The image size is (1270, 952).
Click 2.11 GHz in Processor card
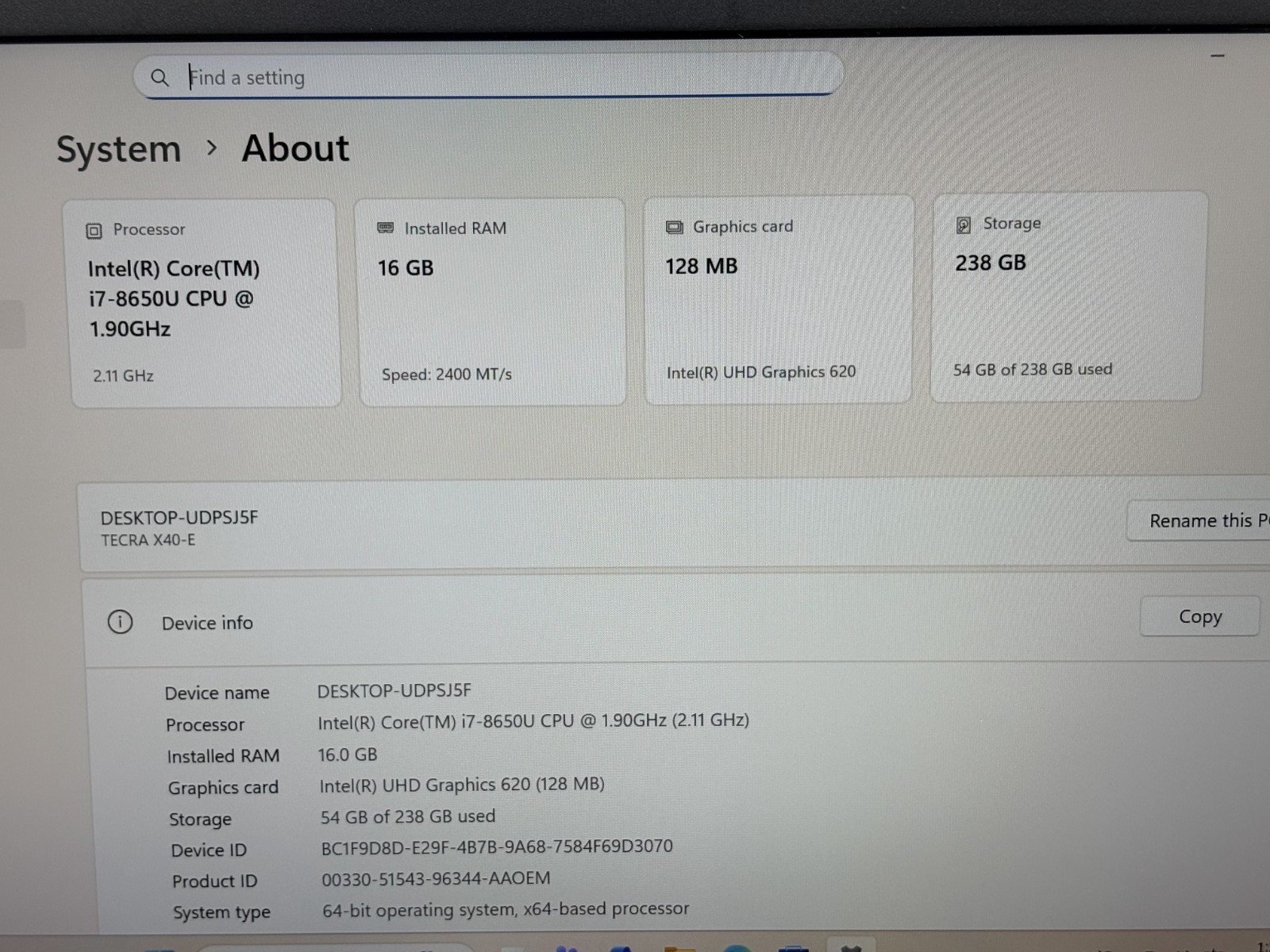[x=123, y=376]
